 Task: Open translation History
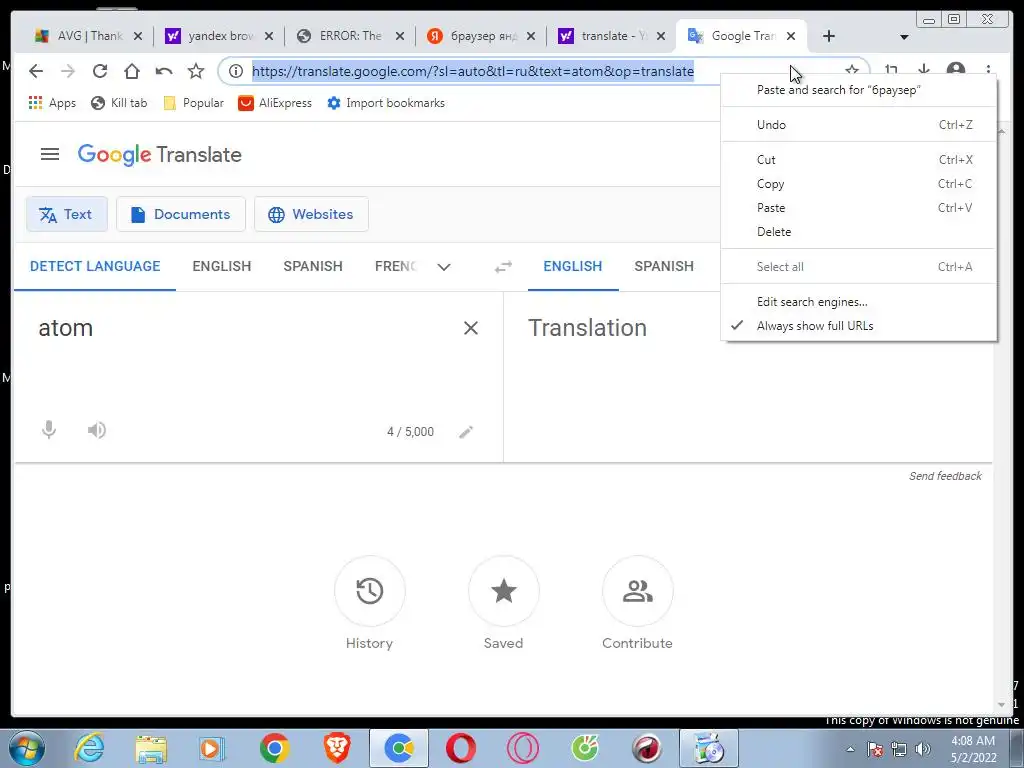pos(370,592)
